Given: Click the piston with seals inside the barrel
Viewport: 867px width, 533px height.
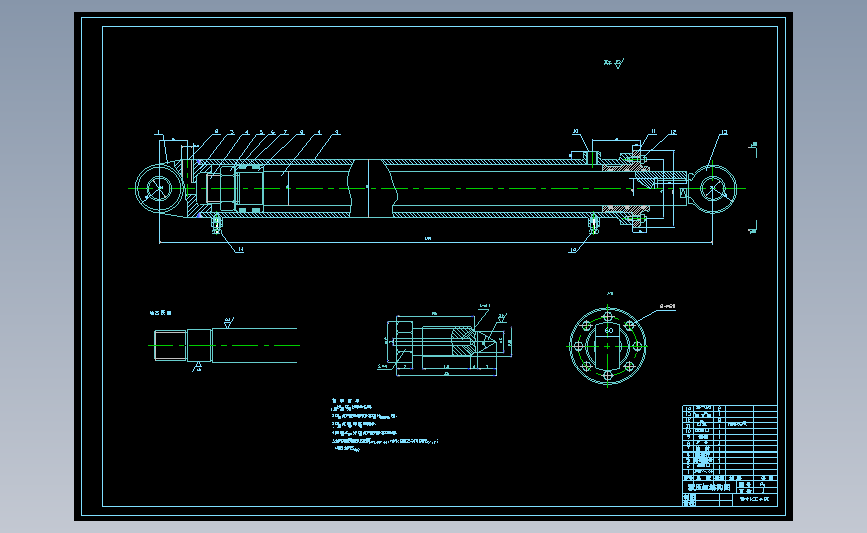Looking at the screenshot, I should coord(249,189).
